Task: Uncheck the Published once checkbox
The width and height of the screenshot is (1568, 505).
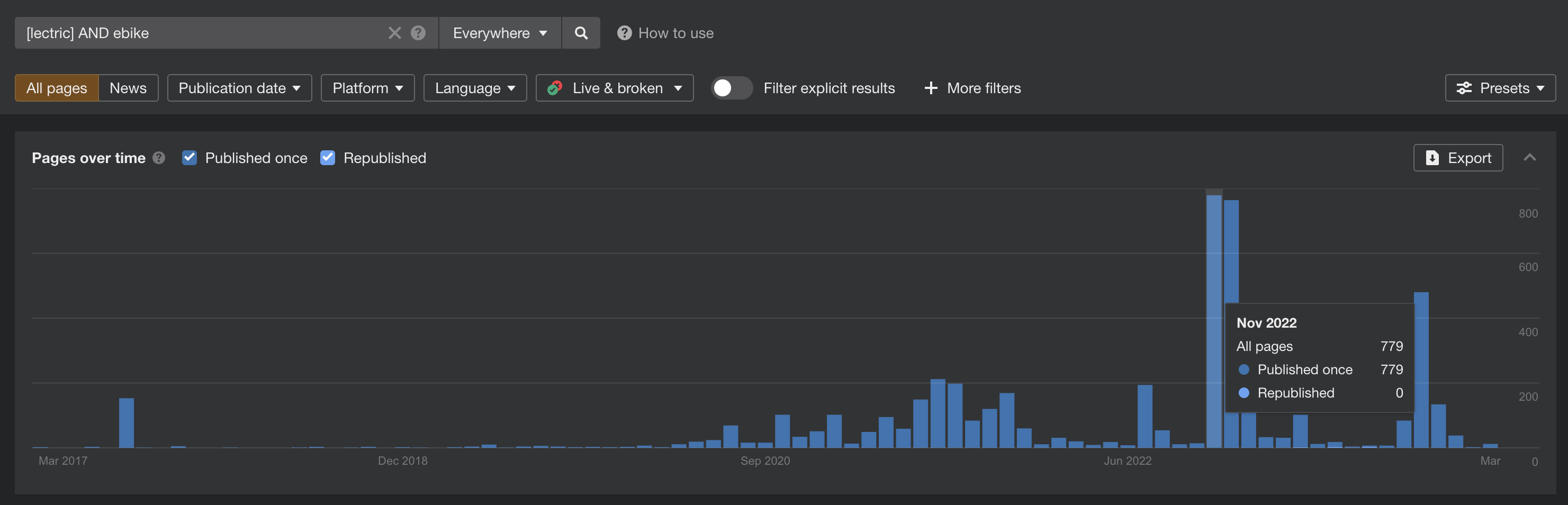Action: (190, 158)
